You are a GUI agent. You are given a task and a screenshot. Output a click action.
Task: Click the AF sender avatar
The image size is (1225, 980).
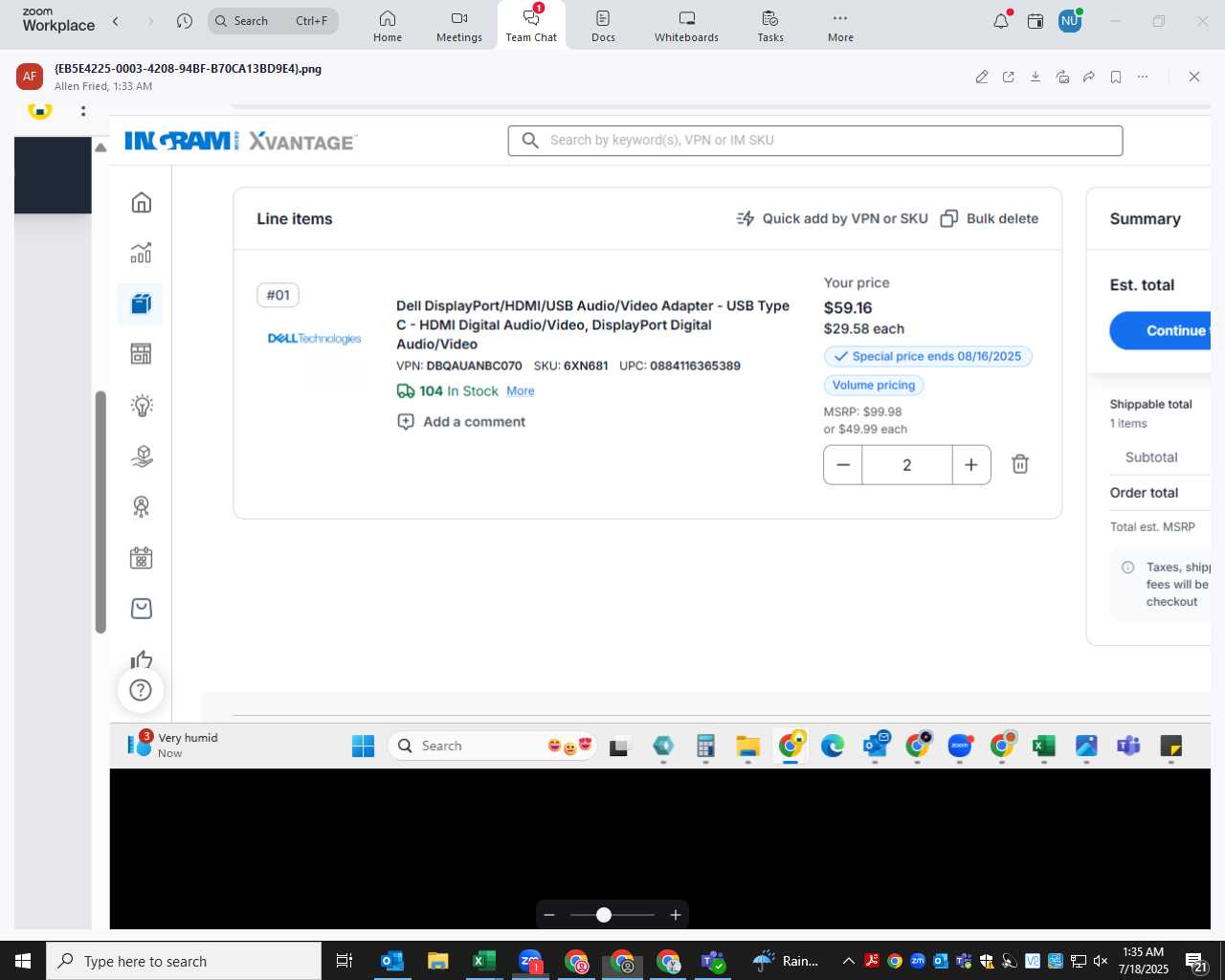(x=30, y=77)
